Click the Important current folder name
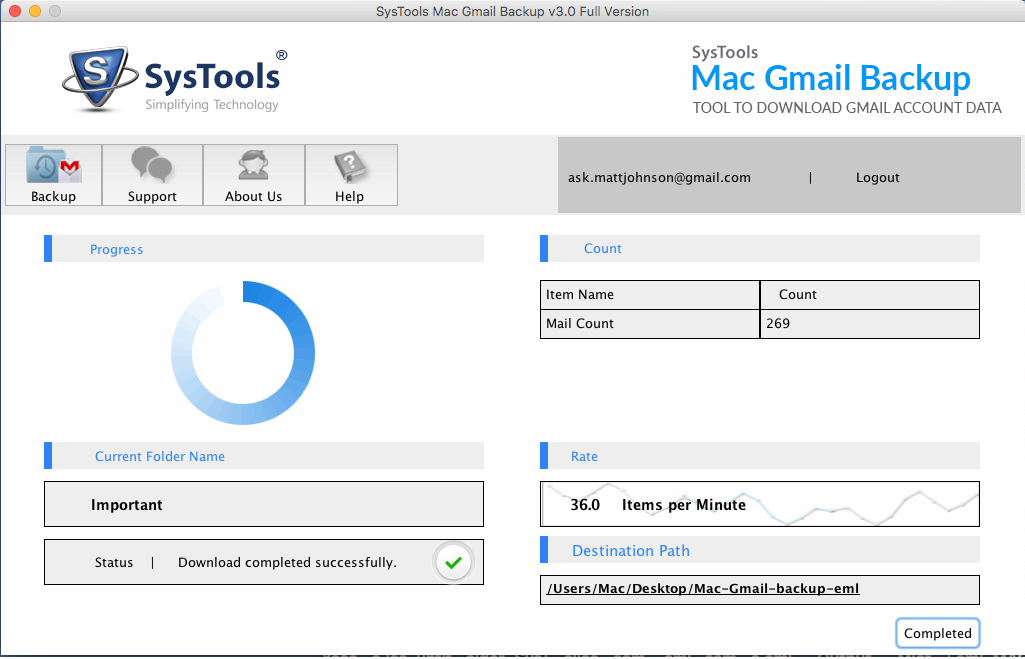This screenshot has width=1025, height=659. [127, 505]
